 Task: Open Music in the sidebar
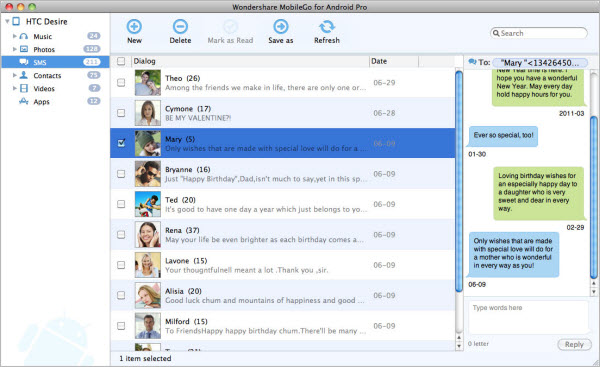coord(42,36)
